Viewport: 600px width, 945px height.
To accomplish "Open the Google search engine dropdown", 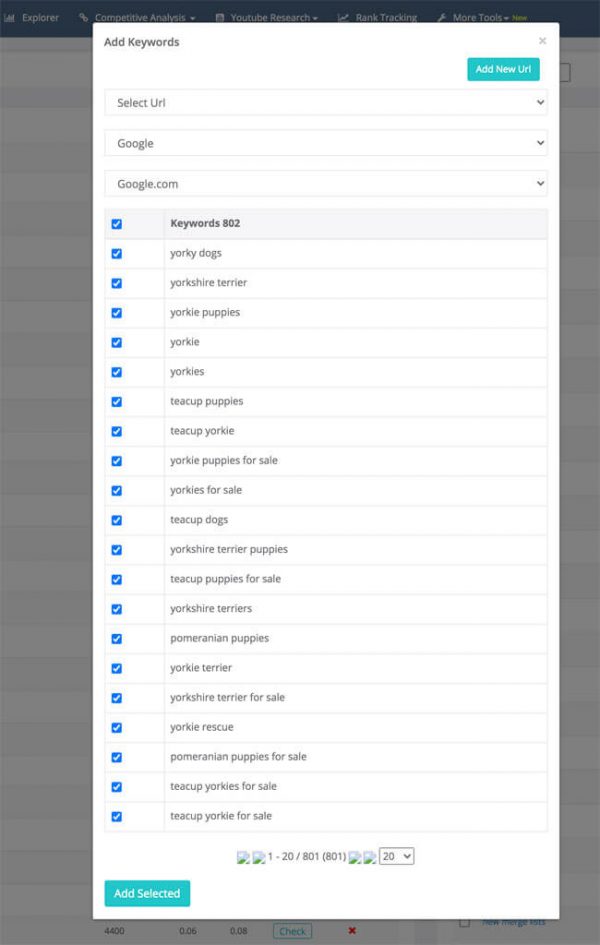I will (324, 143).
